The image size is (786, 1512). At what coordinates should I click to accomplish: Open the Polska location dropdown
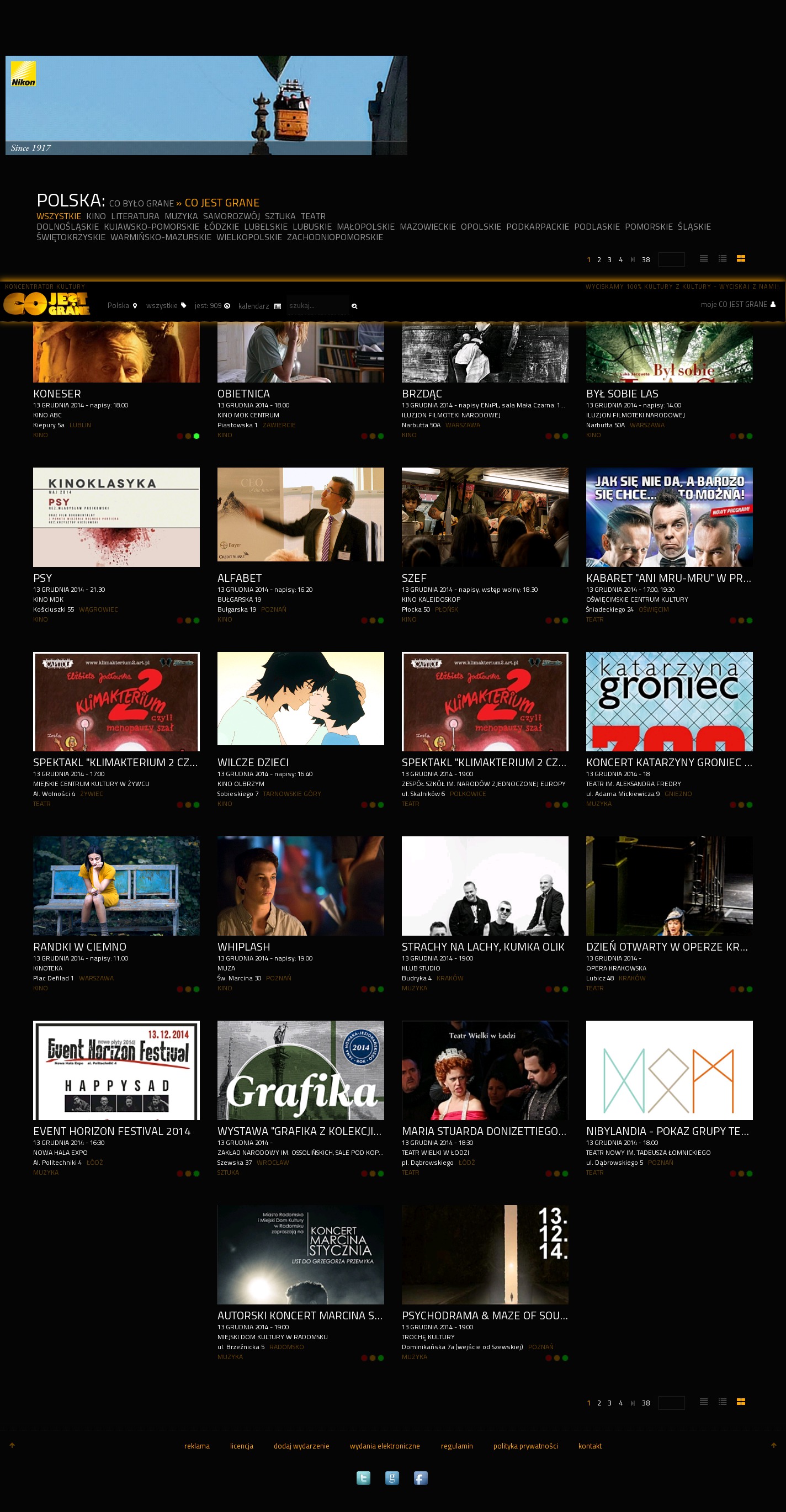(122, 306)
